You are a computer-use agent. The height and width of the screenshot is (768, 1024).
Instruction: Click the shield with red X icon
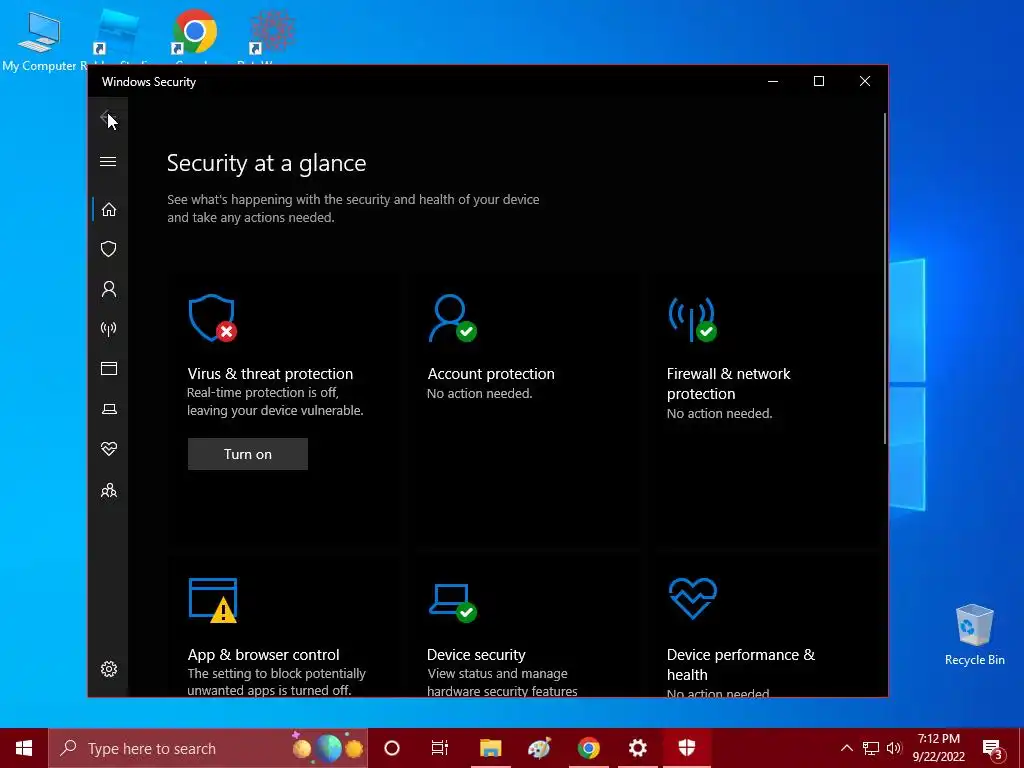(212, 318)
